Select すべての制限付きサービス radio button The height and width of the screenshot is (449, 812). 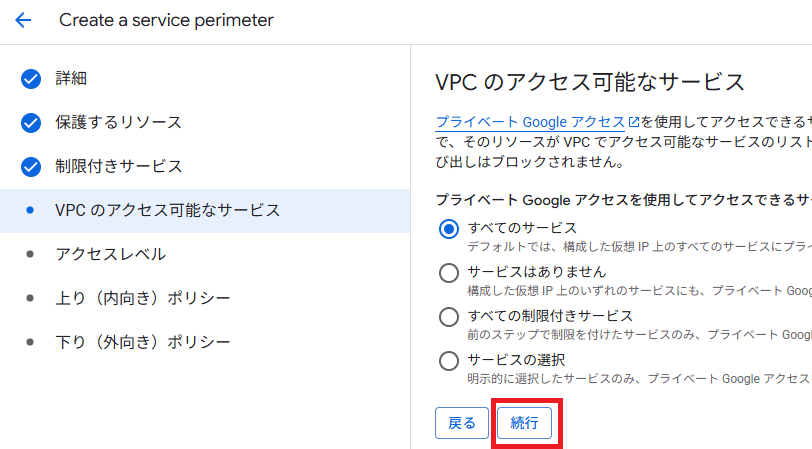pos(449,316)
